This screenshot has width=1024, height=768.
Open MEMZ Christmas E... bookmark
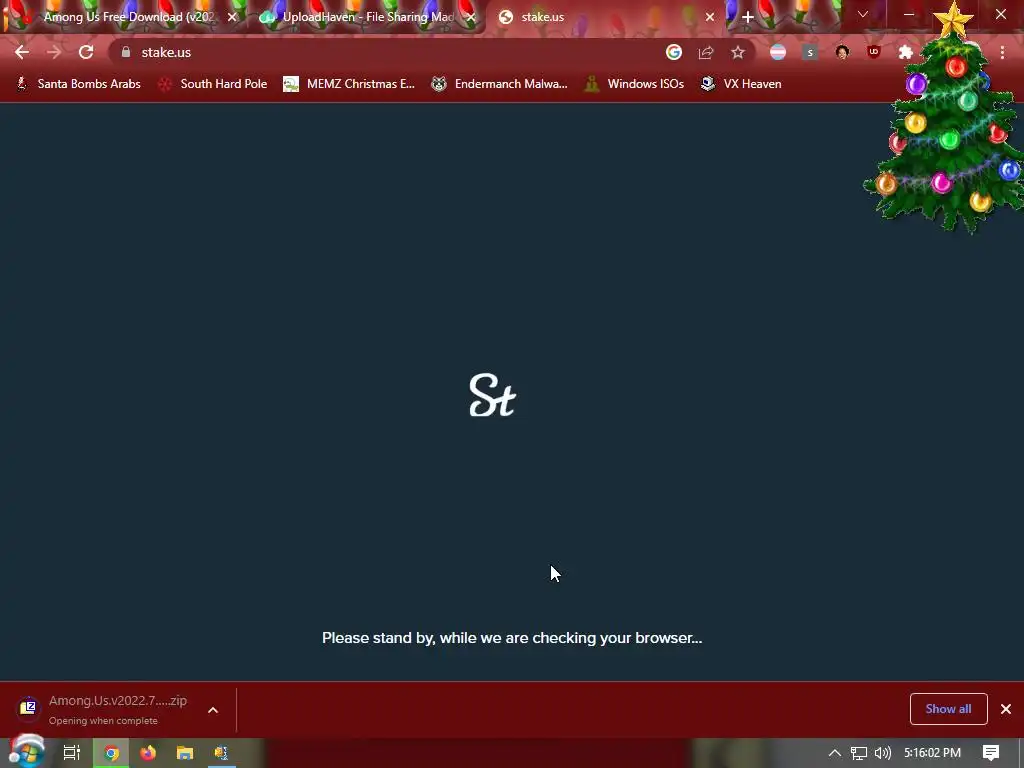point(349,84)
